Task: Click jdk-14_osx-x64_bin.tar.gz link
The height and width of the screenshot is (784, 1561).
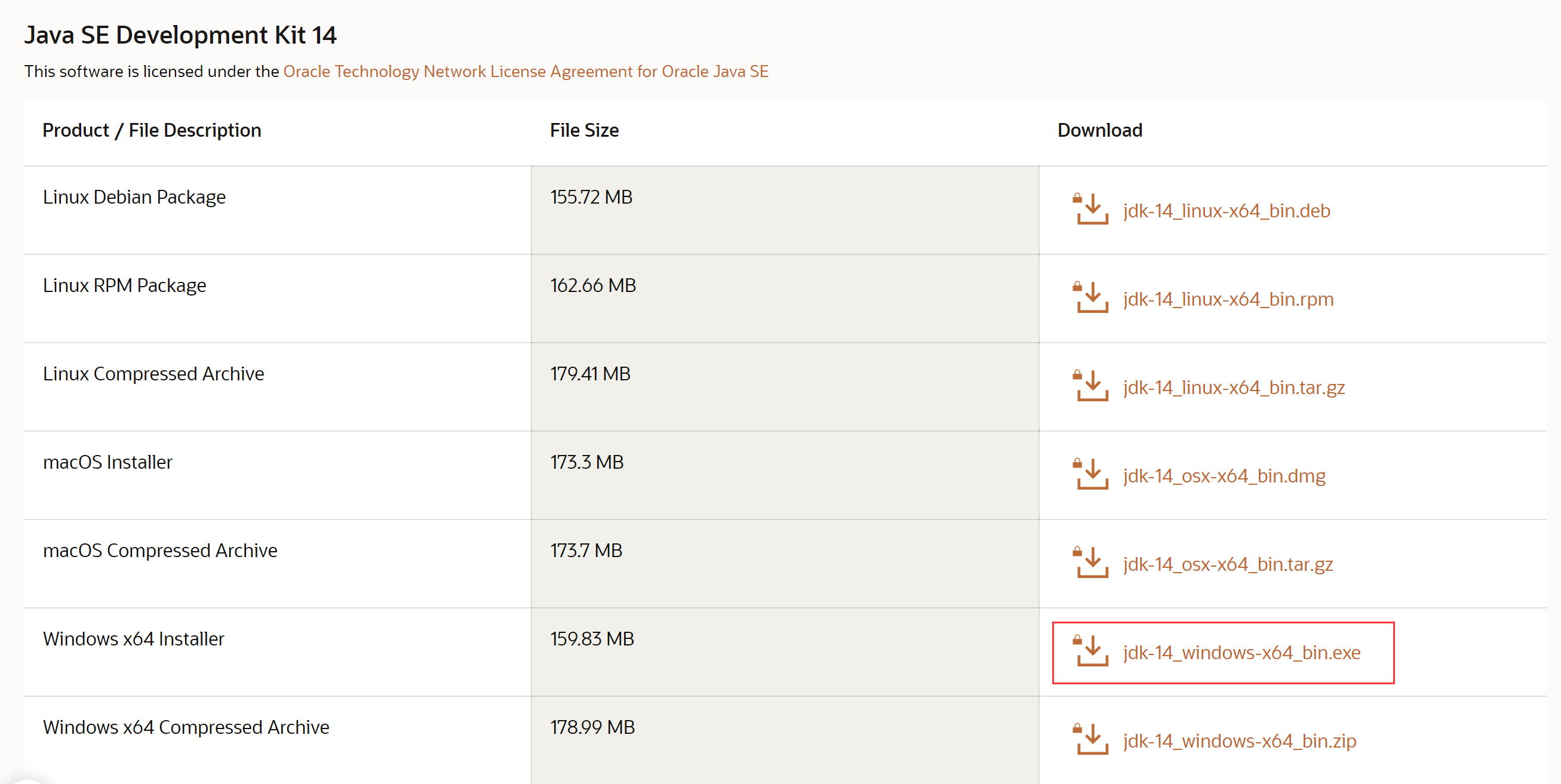Action: click(1227, 565)
